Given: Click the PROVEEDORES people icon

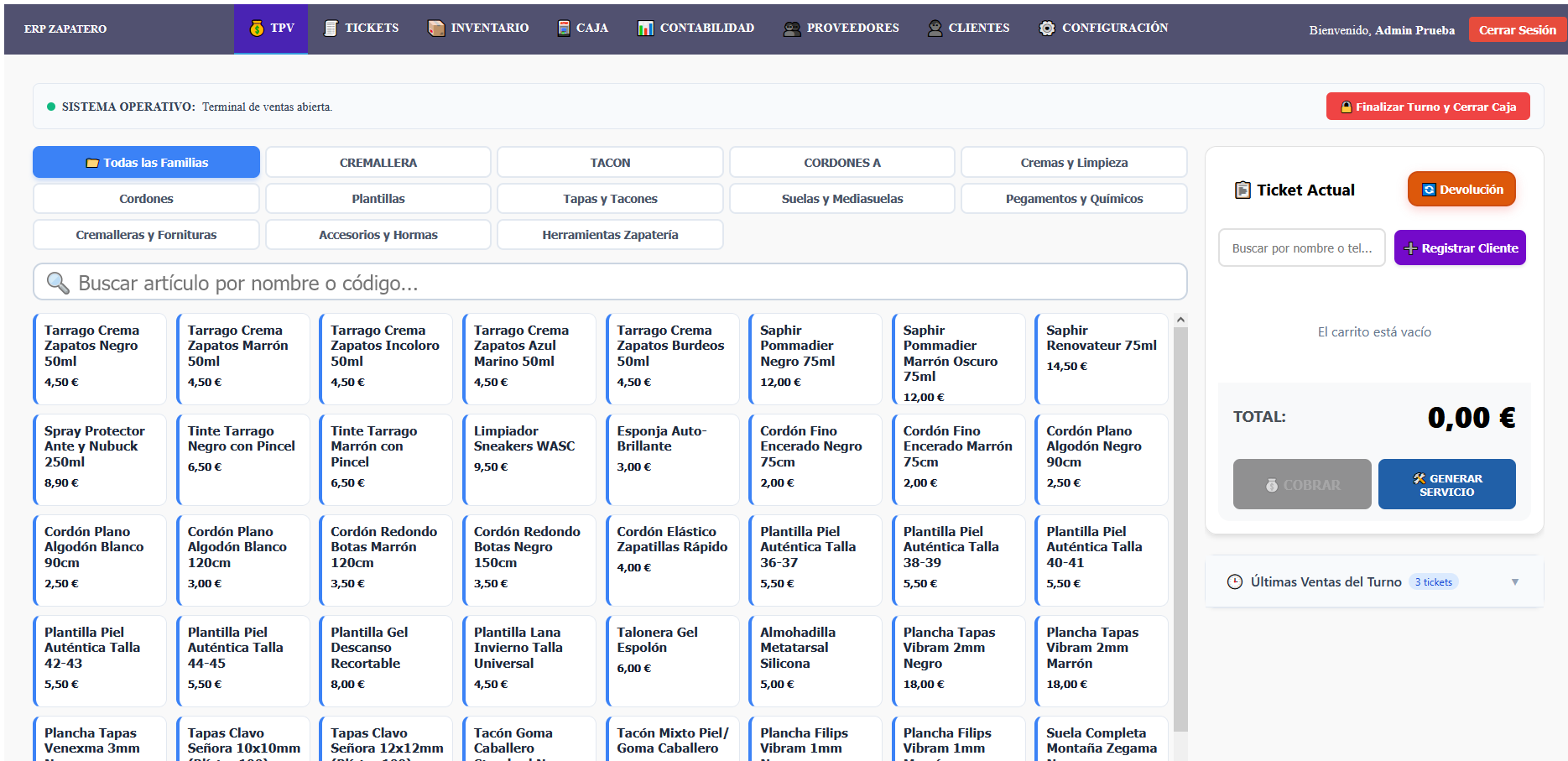Looking at the screenshot, I should 792,29.
